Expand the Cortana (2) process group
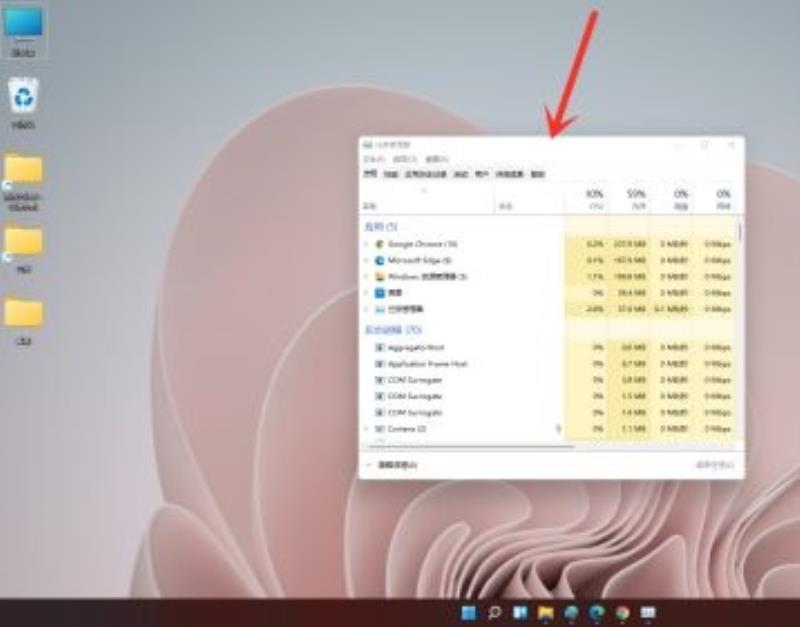The width and height of the screenshot is (800, 627). pos(366,429)
